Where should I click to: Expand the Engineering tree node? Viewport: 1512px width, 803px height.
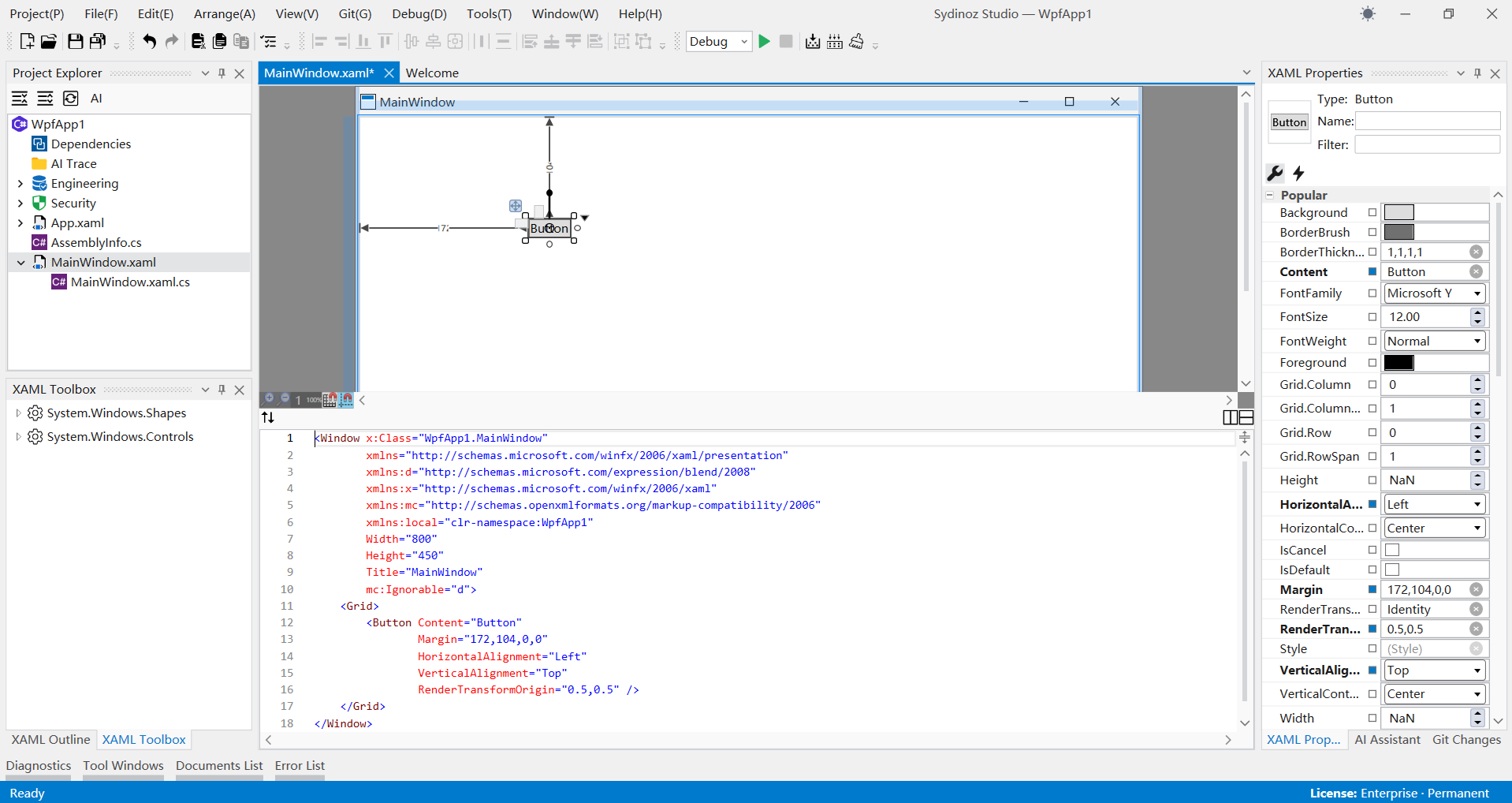20,183
